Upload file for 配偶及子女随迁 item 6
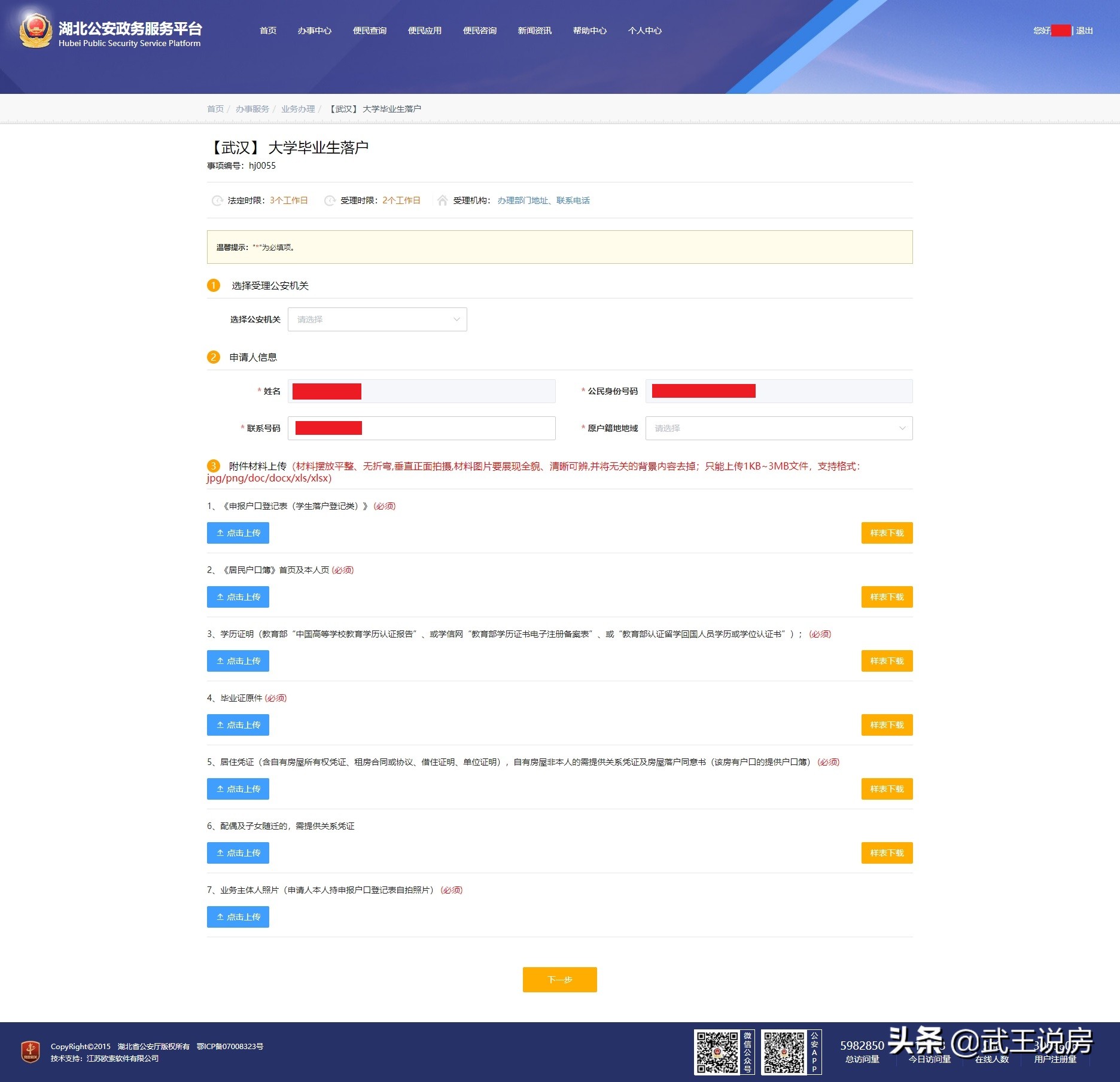This screenshot has height=1082, width=1120. [238, 853]
